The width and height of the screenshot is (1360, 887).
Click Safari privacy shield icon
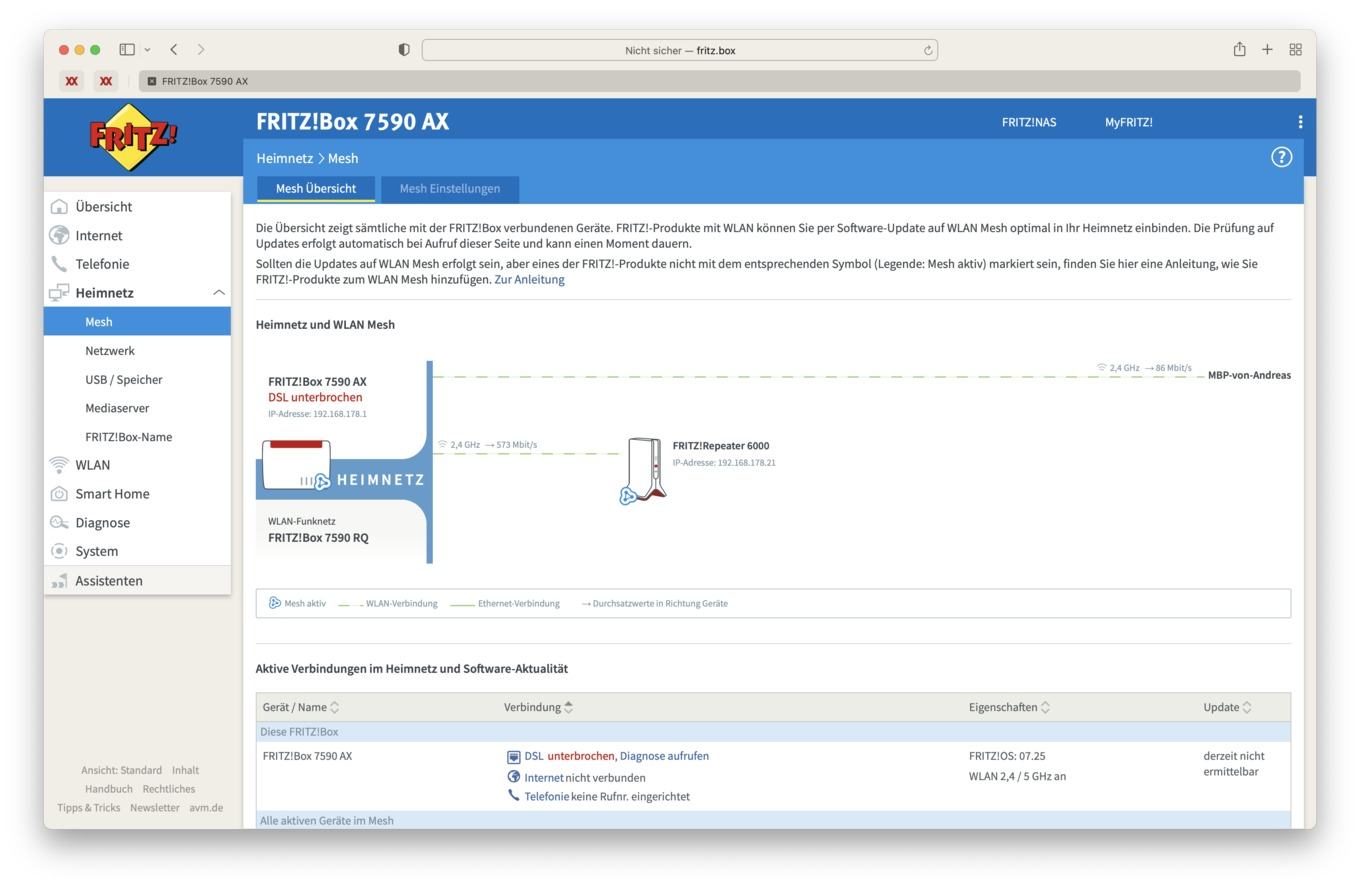[404, 50]
